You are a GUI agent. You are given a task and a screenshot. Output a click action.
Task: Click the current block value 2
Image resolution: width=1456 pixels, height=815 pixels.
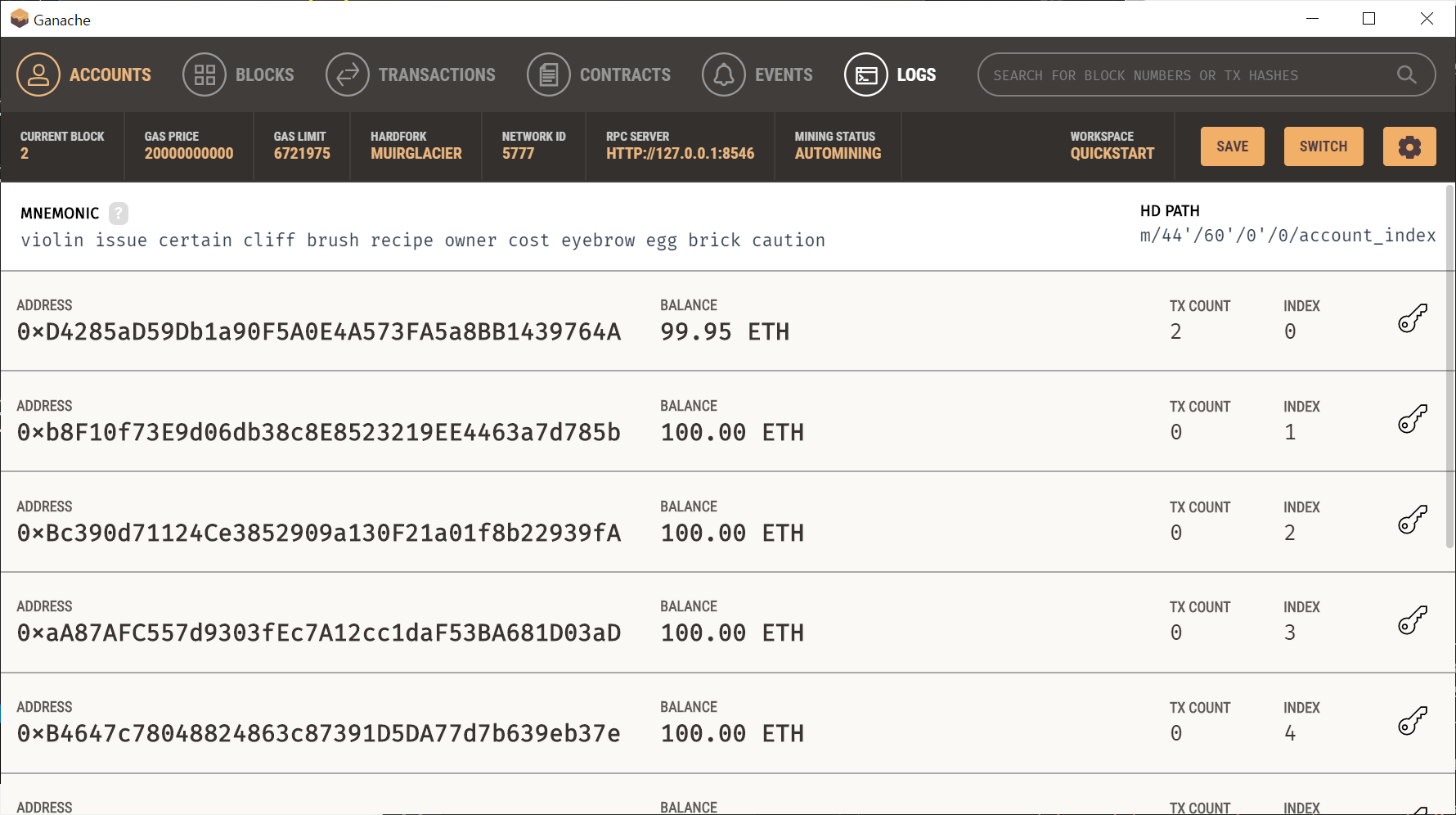pyautogui.click(x=25, y=154)
